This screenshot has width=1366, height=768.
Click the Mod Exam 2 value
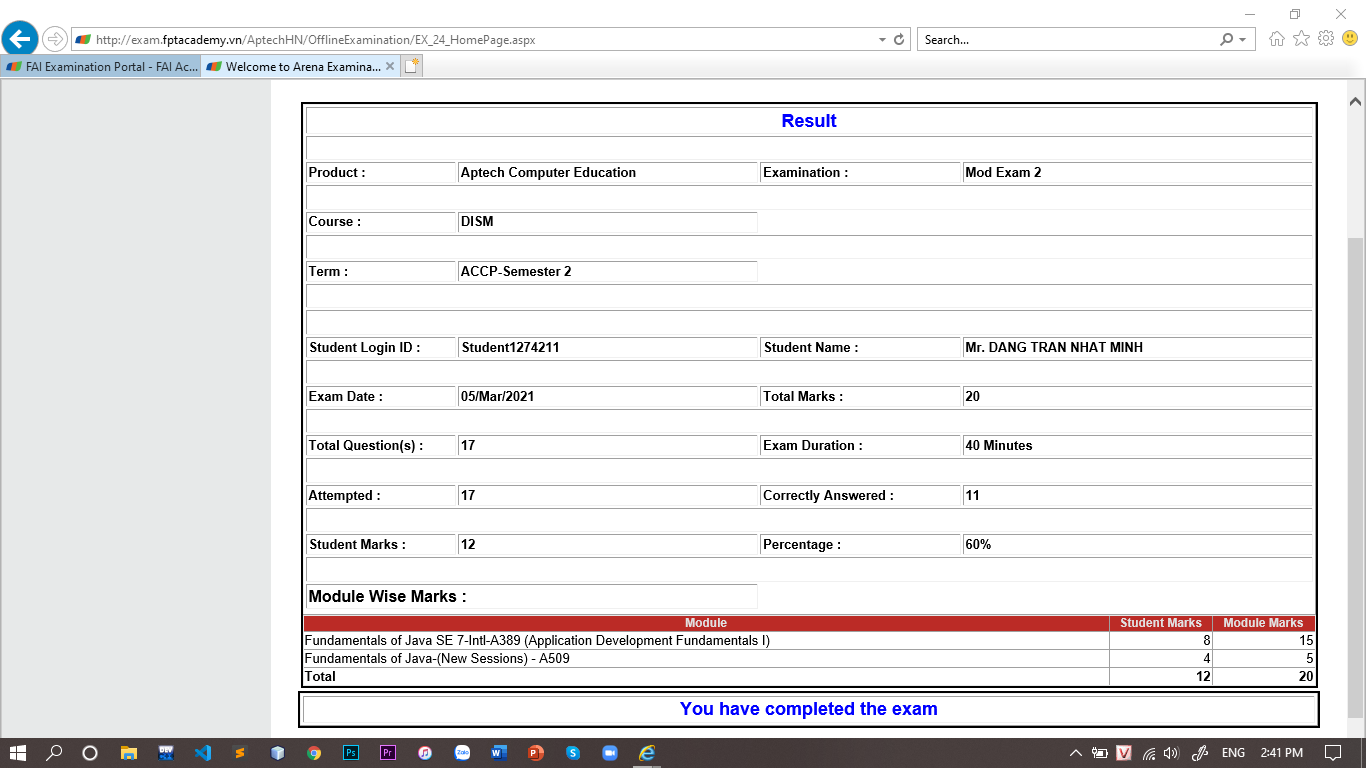click(x=1003, y=173)
